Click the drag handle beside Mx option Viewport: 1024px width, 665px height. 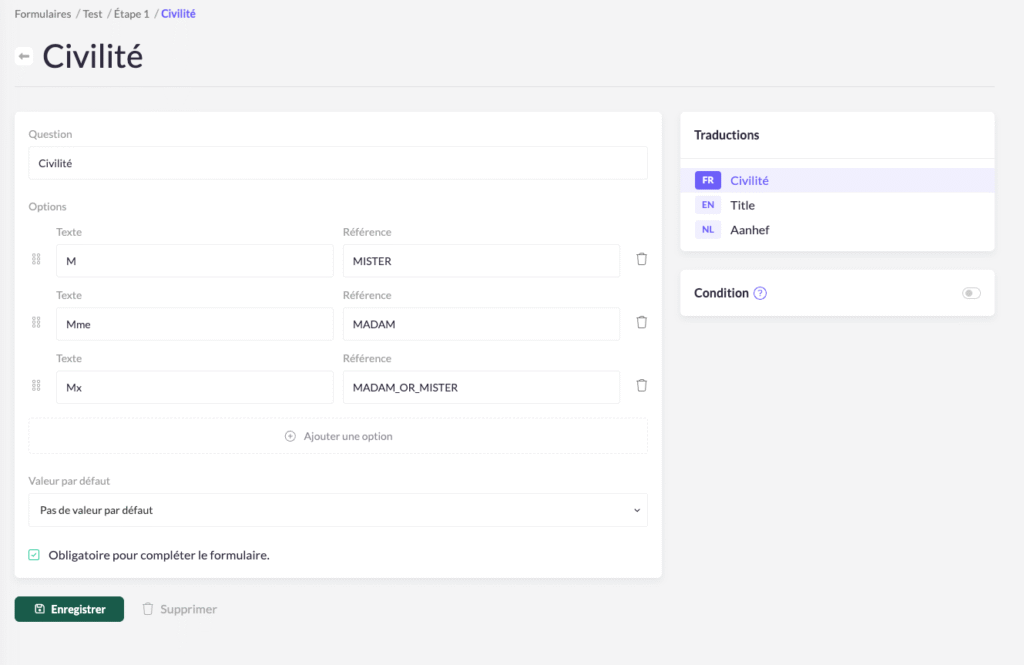pyautogui.click(x=36, y=386)
